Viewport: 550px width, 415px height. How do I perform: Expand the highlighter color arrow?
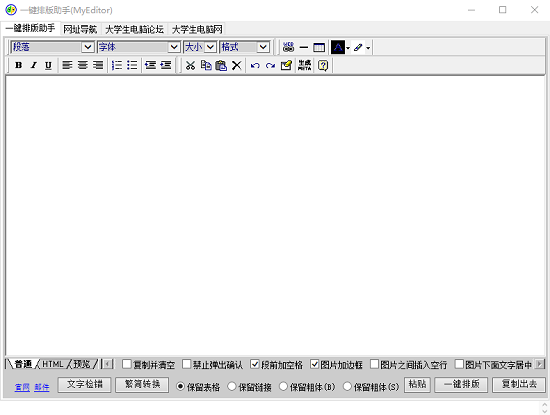click(x=368, y=48)
